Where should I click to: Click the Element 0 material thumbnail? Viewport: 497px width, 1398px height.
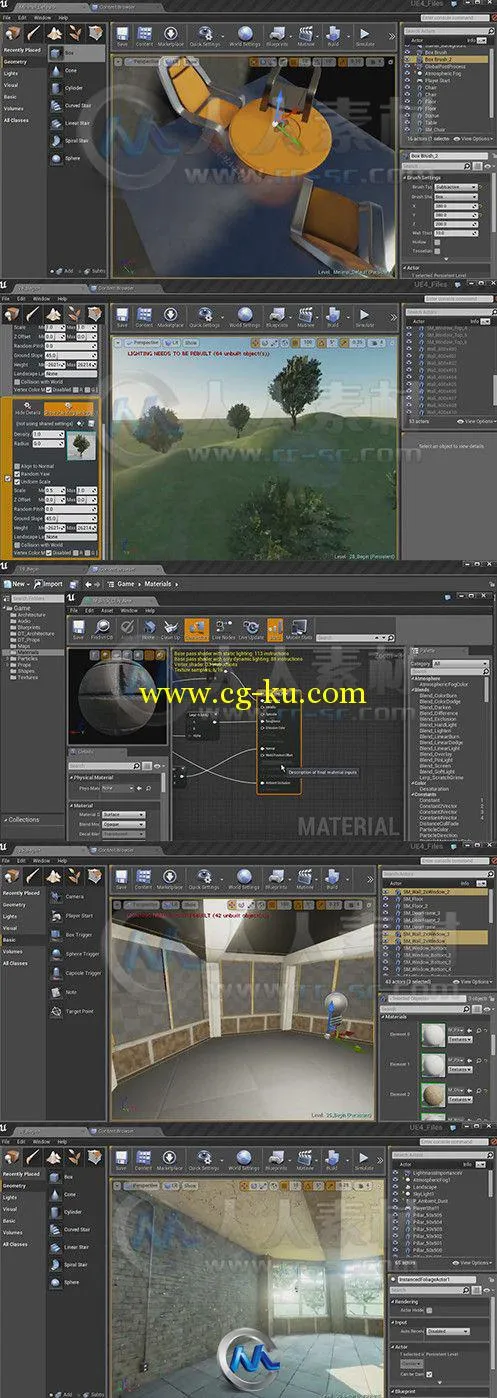tap(433, 1034)
